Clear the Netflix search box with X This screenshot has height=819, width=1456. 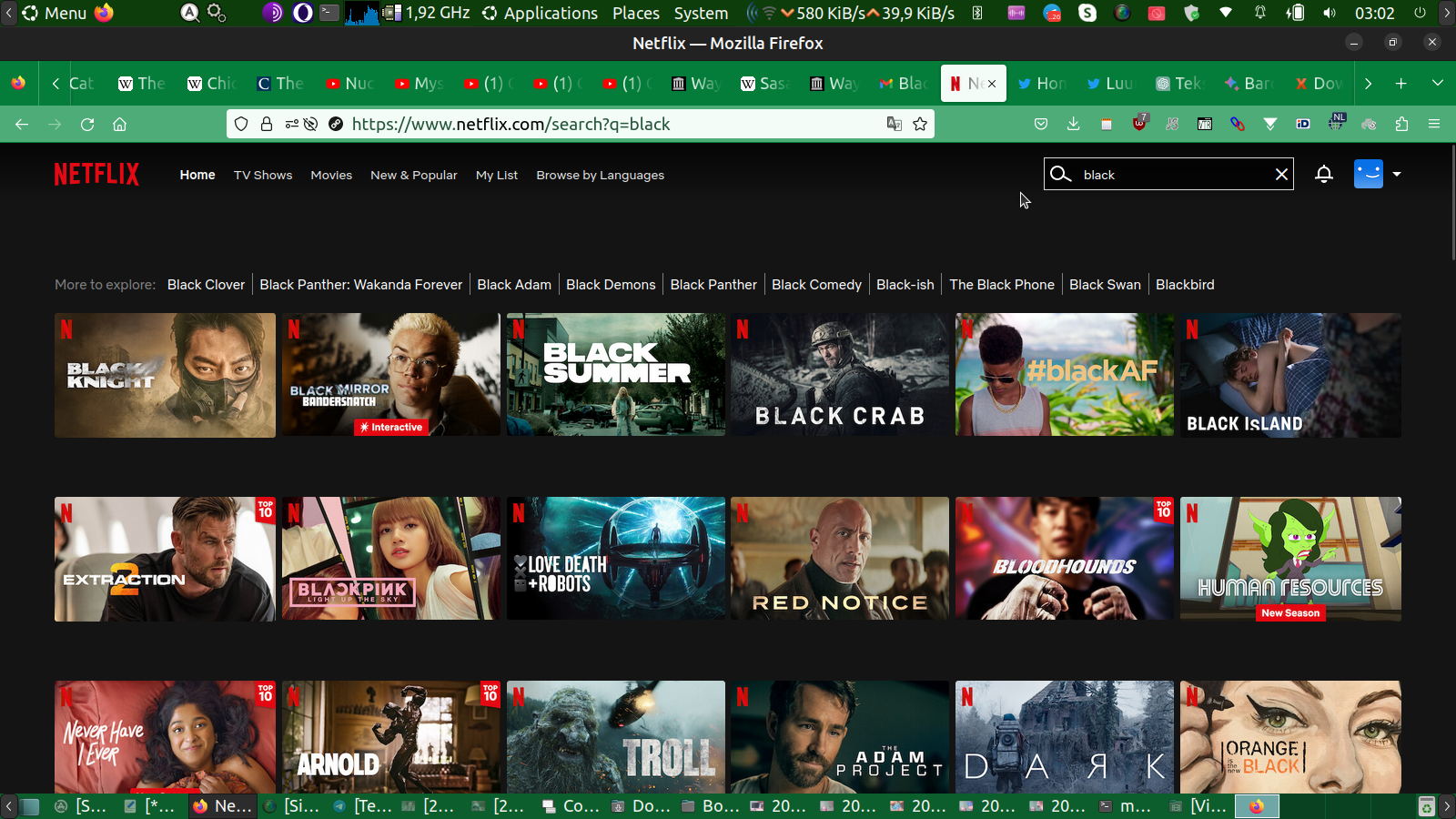tap(1281, 174)
